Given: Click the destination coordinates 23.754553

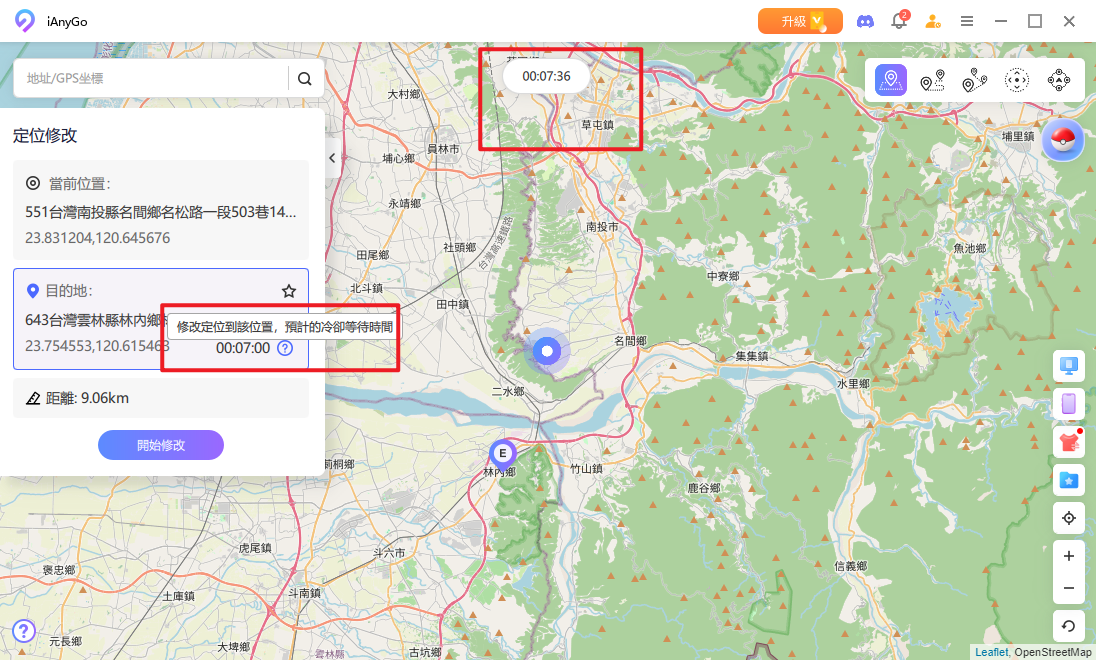Looking at the screenshot, I should (97, 345).
